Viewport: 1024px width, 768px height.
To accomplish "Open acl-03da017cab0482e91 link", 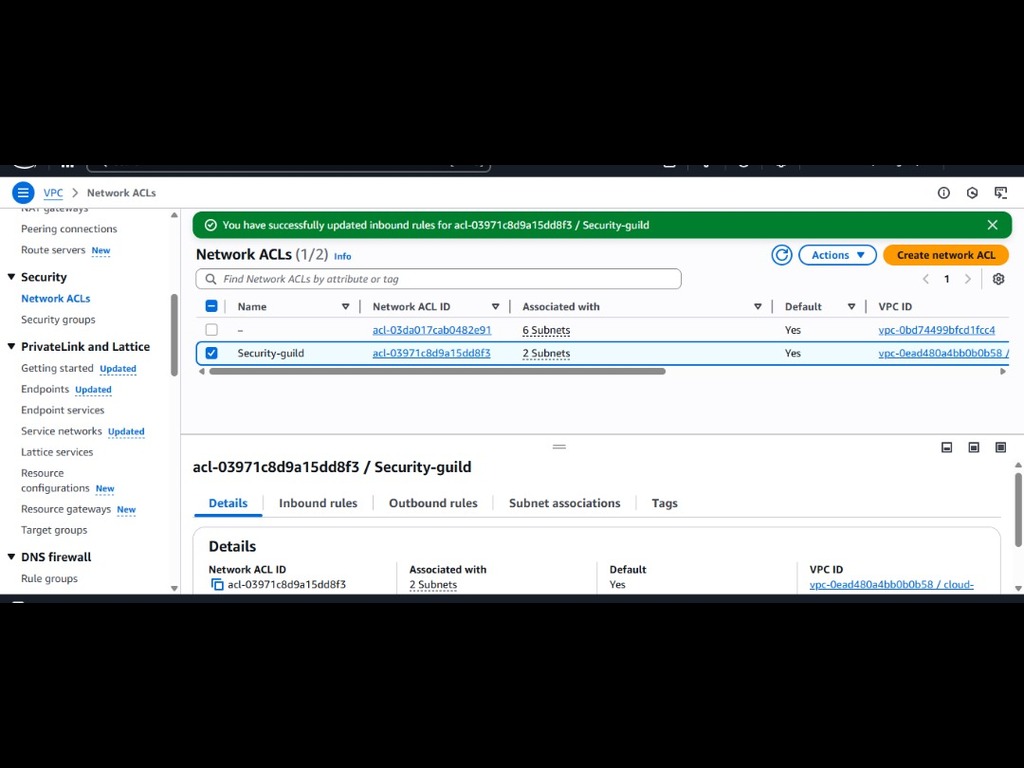I will click(x=432, y=330).
